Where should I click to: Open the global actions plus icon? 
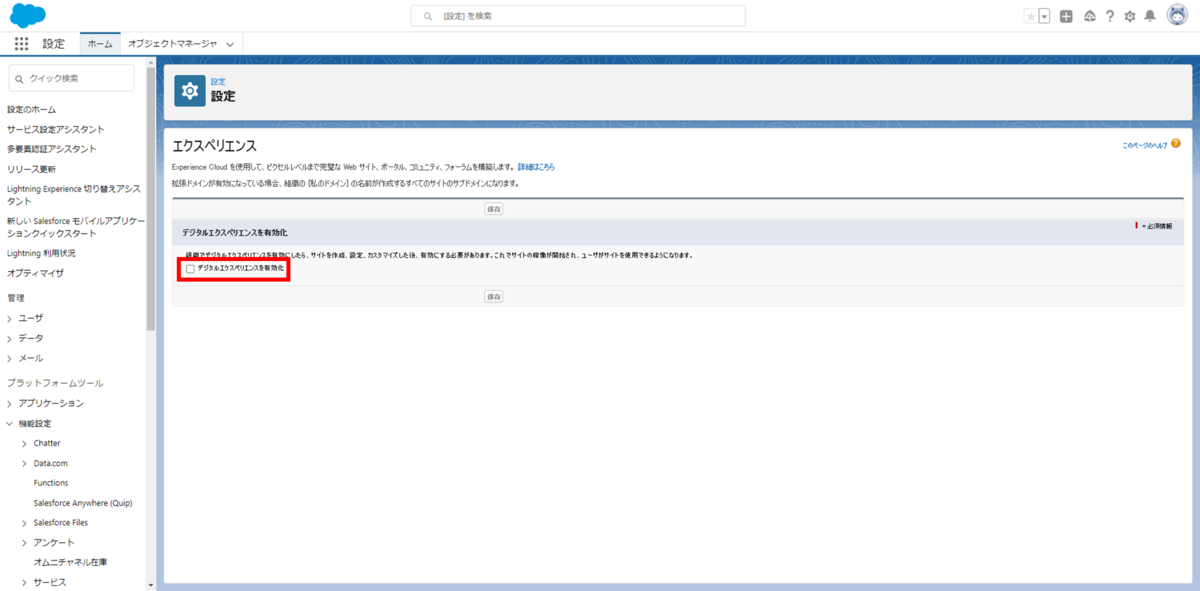[x=1067, y=16]
